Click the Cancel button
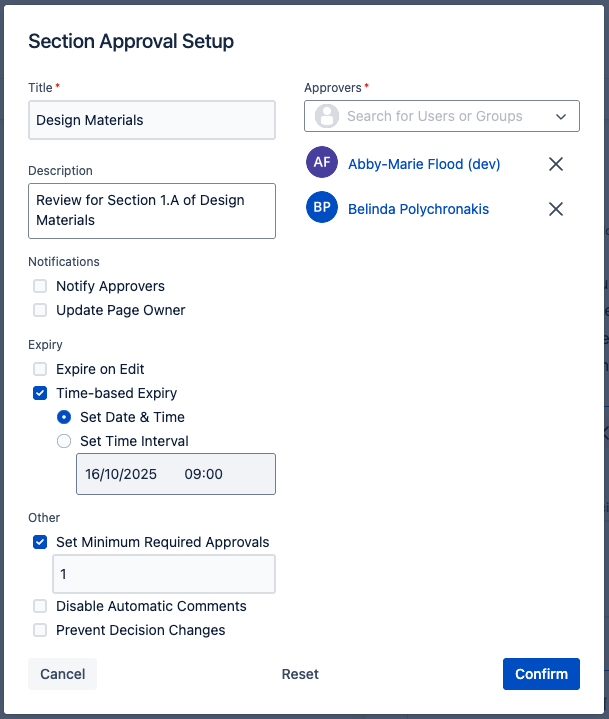The height and width of the screenshot is (719, 609). tap(62, 674)
